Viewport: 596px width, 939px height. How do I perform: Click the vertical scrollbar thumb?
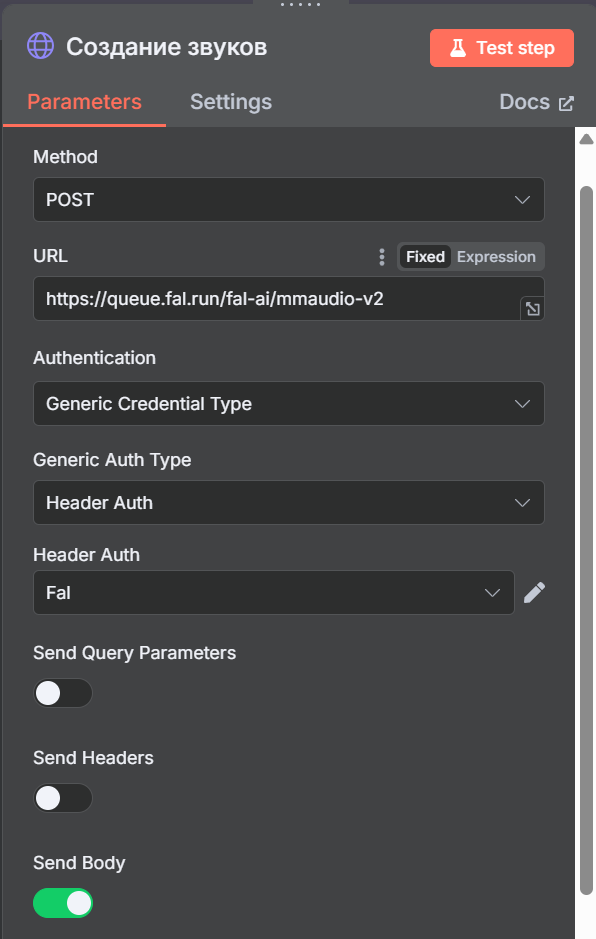coord(586,540)
